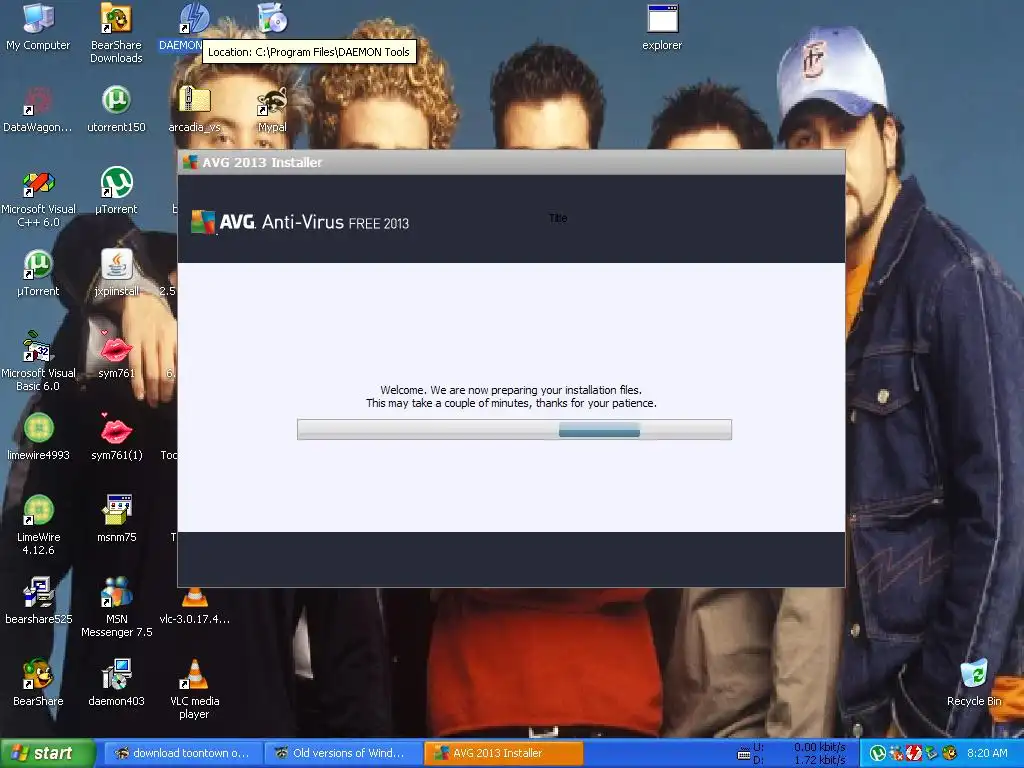Viewport: 1024px width, 768px height.
Task: Click the AVG 2013 Installer taskbar button
Action: tap(503, 753)
